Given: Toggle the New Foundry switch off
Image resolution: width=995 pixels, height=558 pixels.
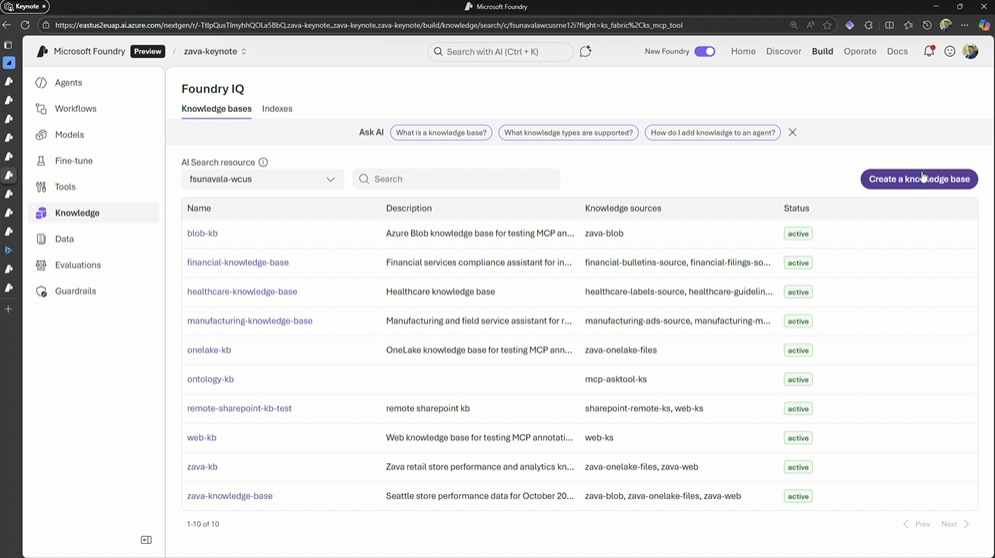Looking at the screenshot, I should coord(705,51).
